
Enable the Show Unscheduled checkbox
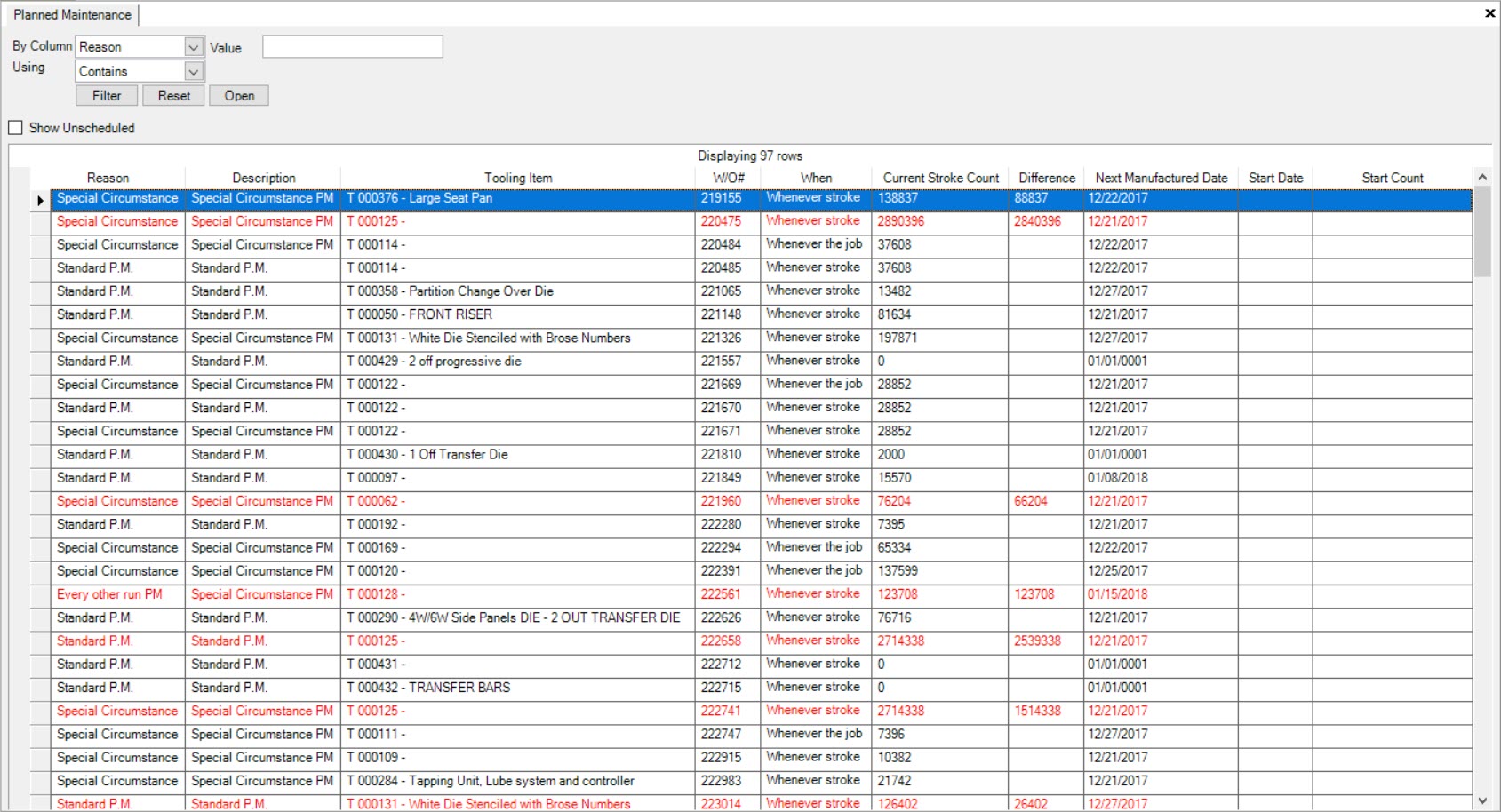[x=15, y=128]
